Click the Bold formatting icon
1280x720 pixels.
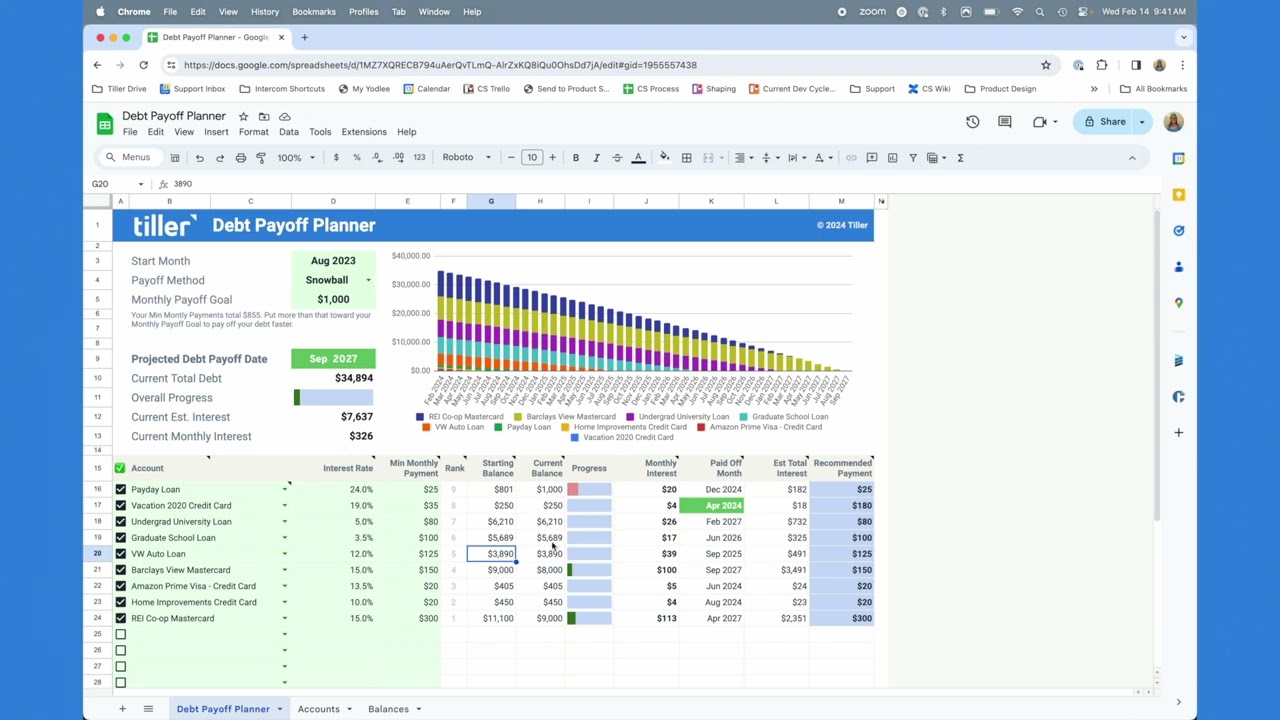click(x=575, y=158)
